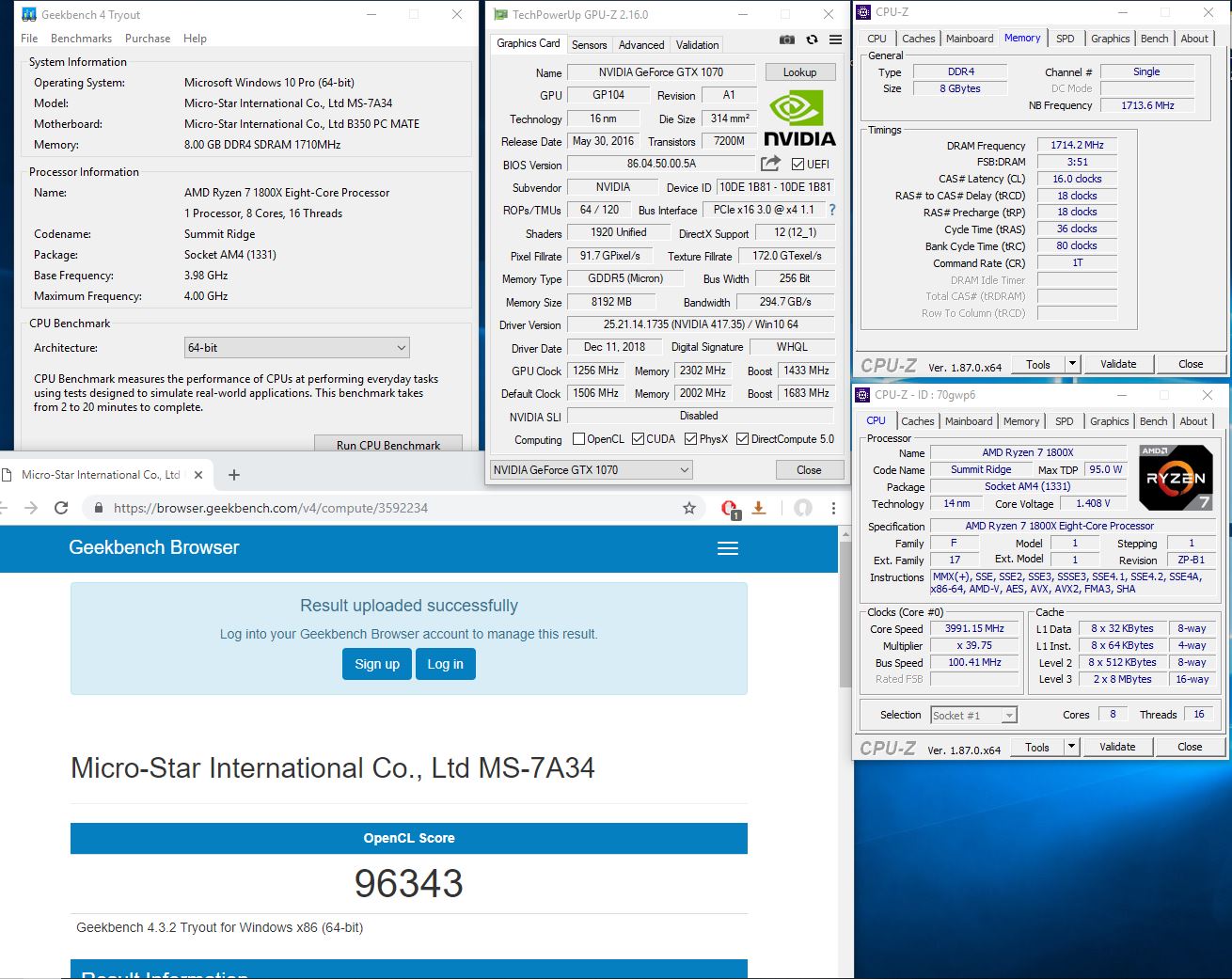Toggle the CUDA computing checkbox
The height and width of the screenshot is (979, 1232).
coord(639,439)
